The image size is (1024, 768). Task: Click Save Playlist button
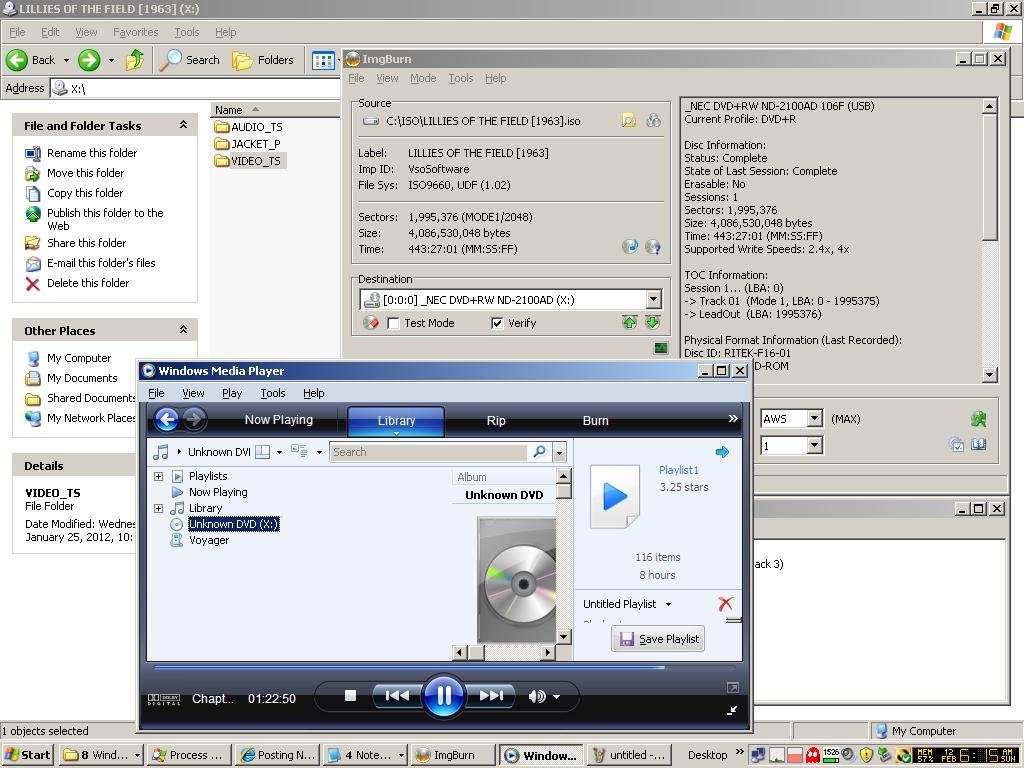pos(658,639)
